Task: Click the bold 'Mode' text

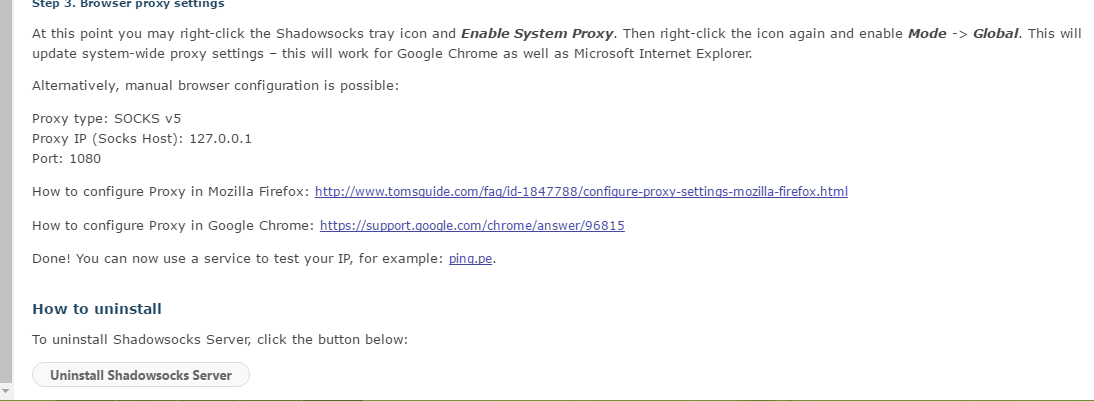Action: click(927, 33)
